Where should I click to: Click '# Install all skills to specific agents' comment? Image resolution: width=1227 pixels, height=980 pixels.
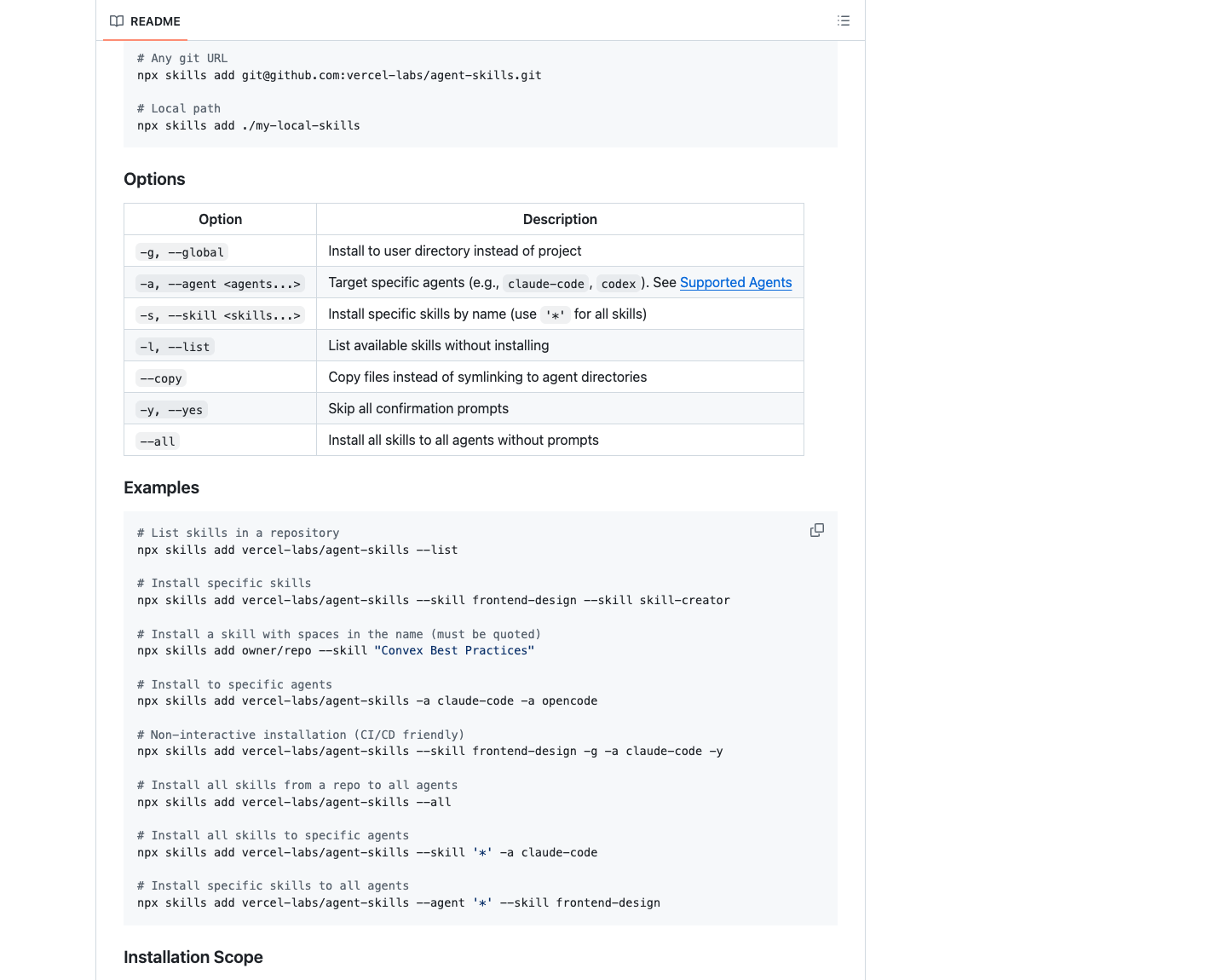click(273, 835)
